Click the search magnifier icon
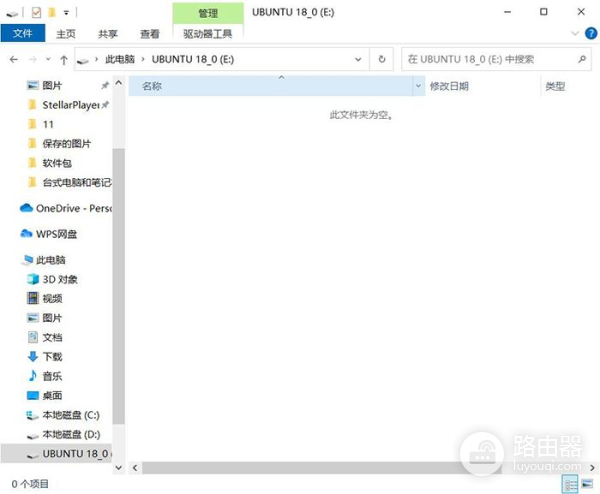The height and width of the screenshot is (494, 600). (582, 59)
